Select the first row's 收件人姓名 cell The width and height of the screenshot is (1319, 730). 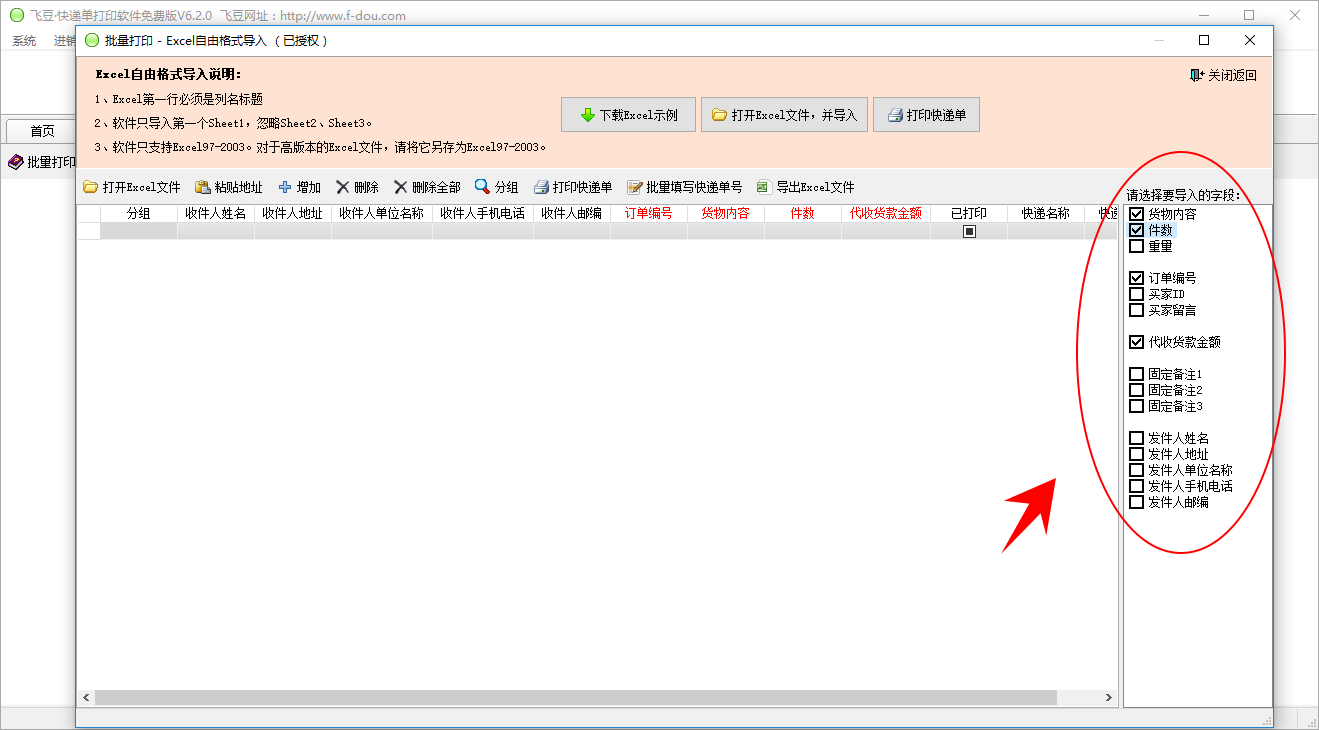click(216, 231)
